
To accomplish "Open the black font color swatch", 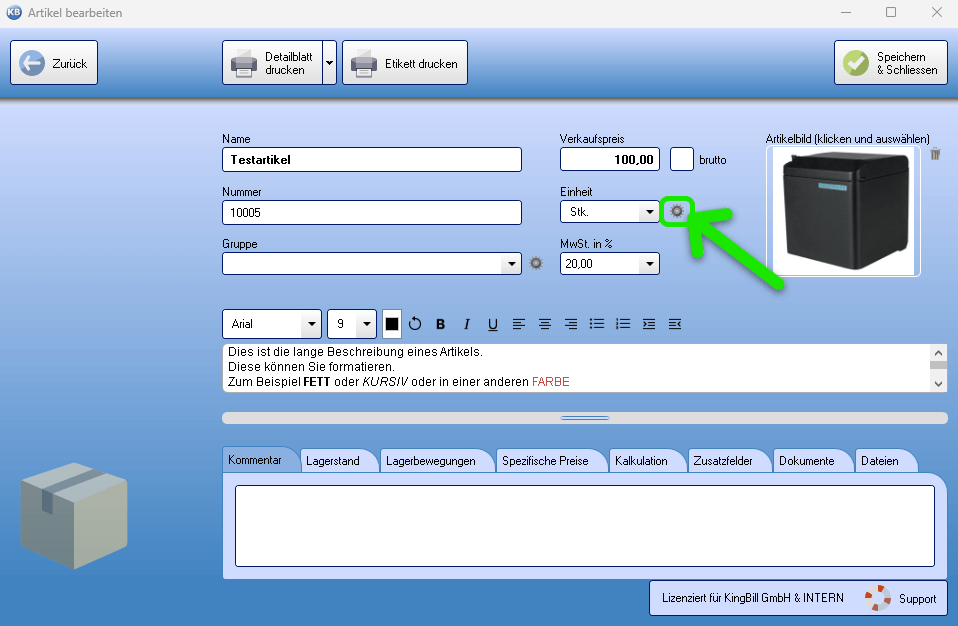I will [x=392, y=324].
